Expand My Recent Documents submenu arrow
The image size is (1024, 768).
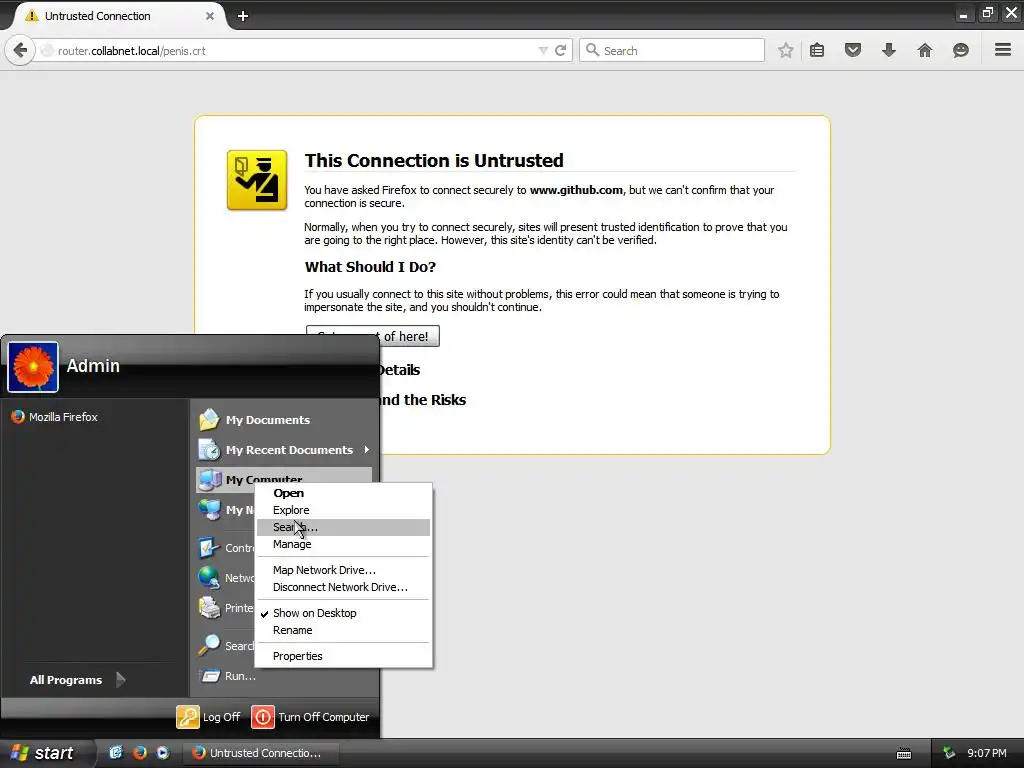[x=366, y=449]
